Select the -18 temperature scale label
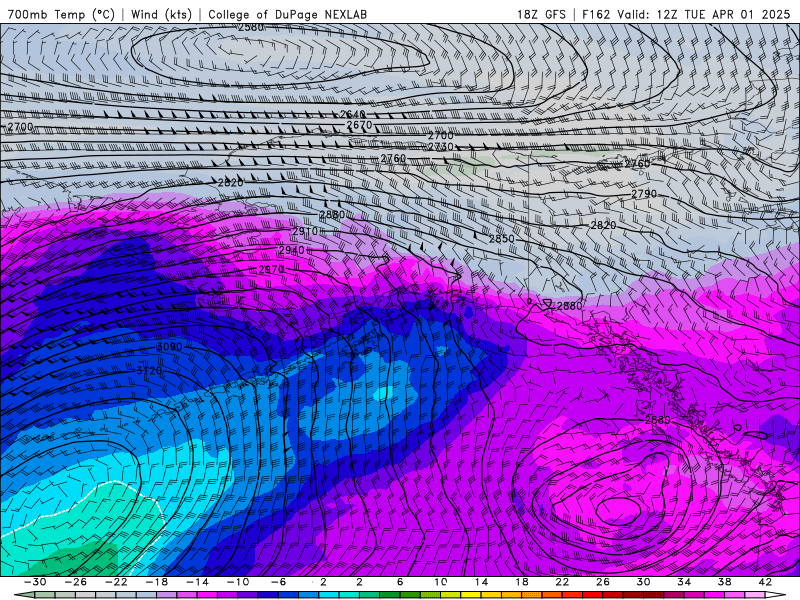This screenshot has height=600, width=800. tap(157, 582)
